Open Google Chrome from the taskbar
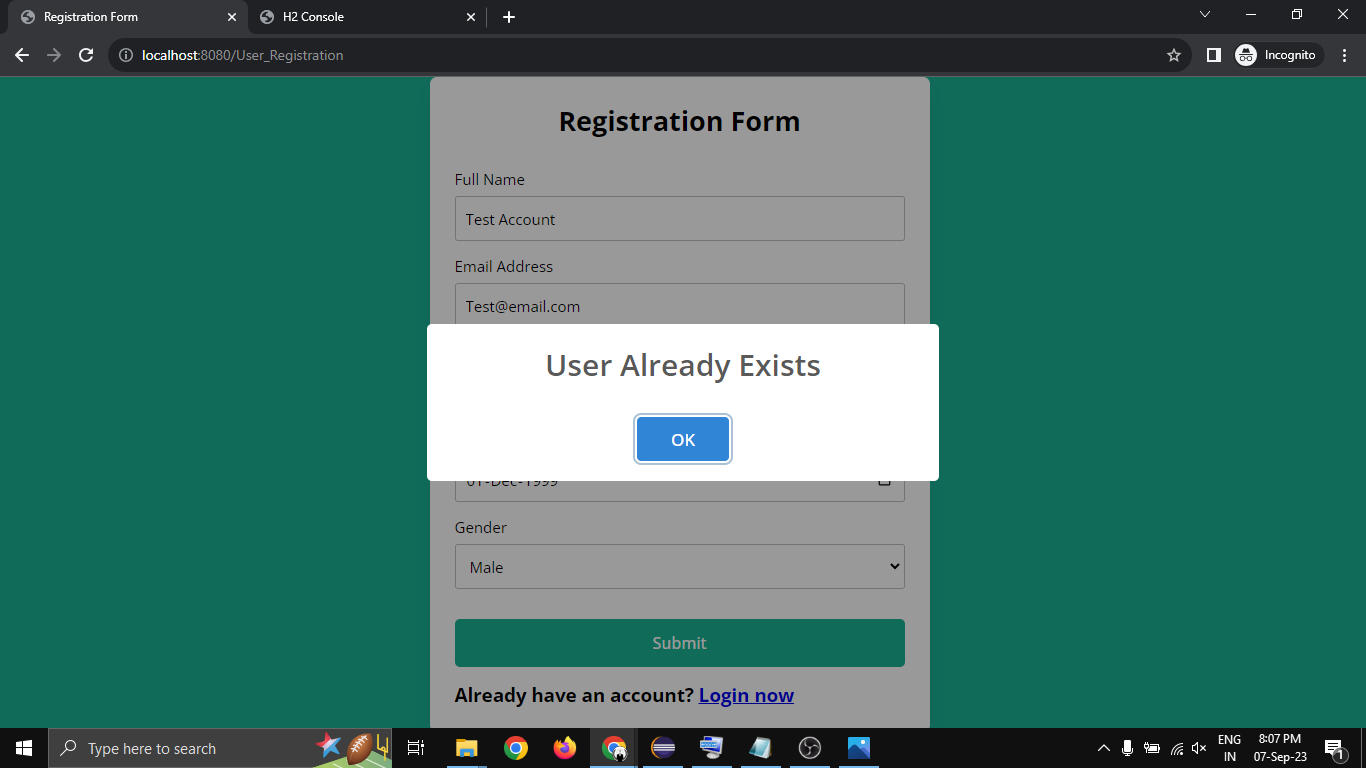 click(x=516, y=748)
